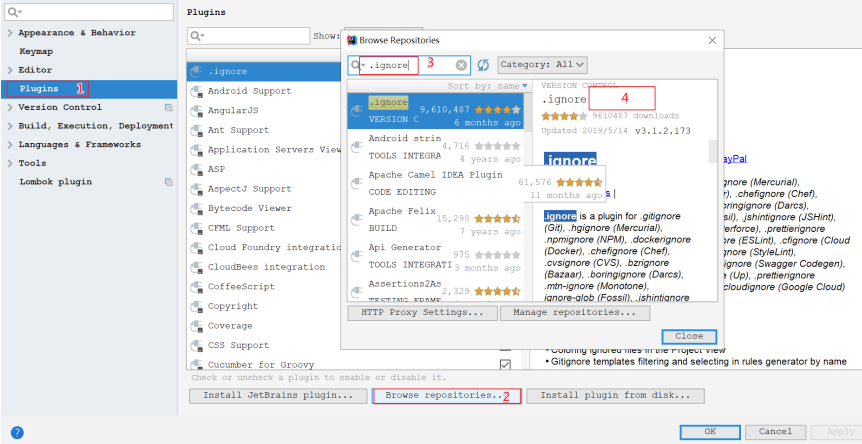Click the settings search magnifier icon at top left

coord(14,12)
